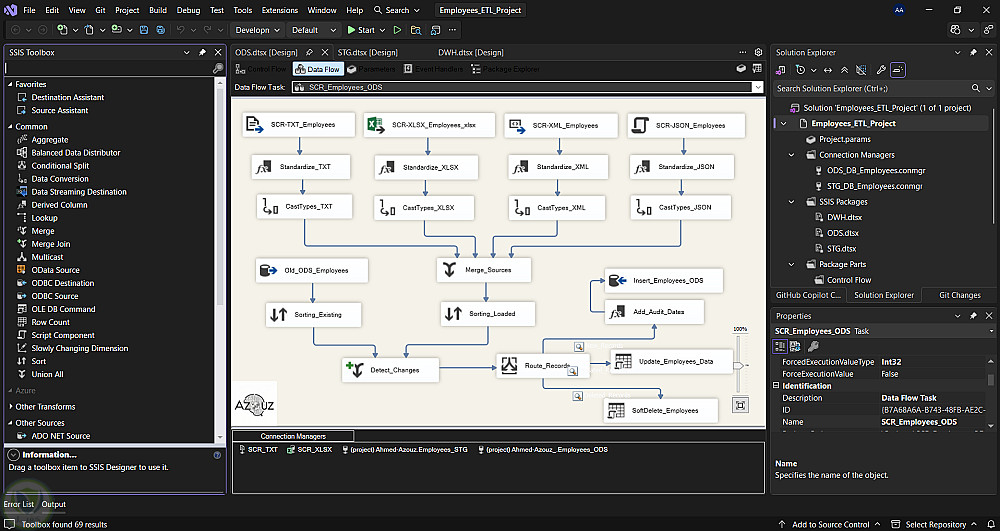The height and width of the screenshot is (531, 1000).
Task: Click Select Repository in the status bar
Action: (936, 525)
